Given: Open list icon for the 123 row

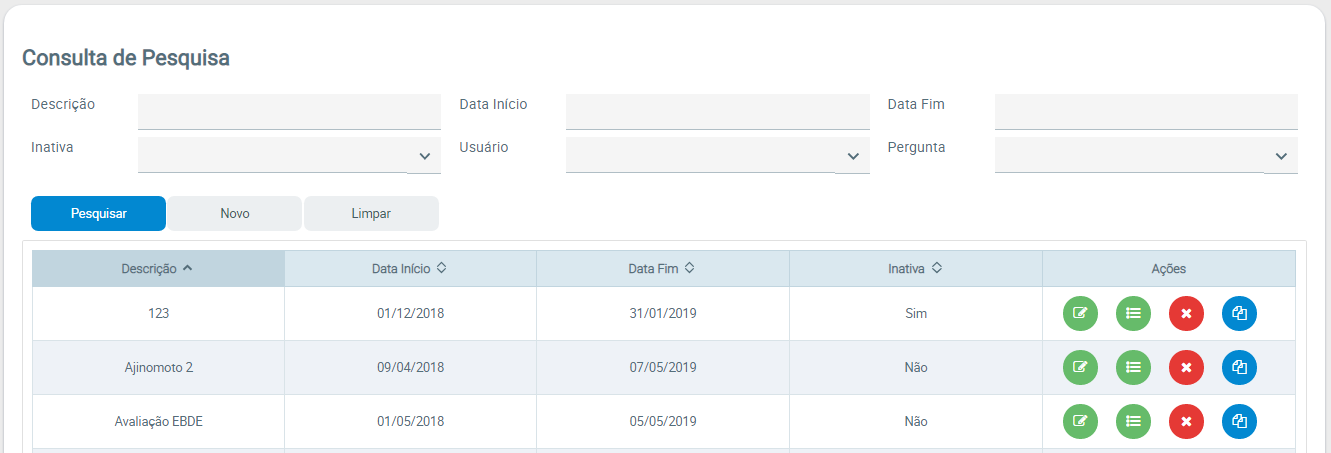Looking at the screenshot, I should coord(1133,313).
